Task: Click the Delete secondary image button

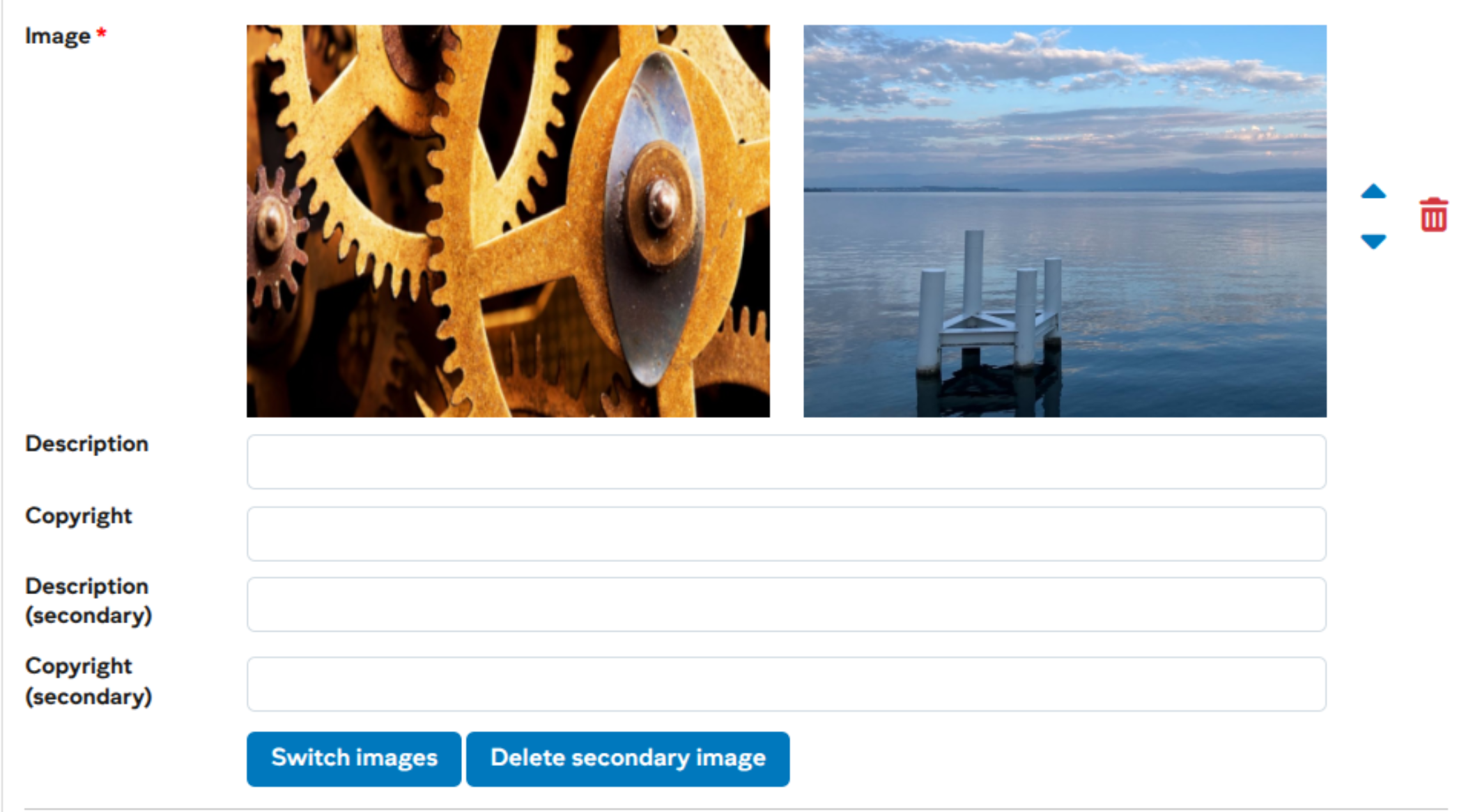Action: (x=628, y=758)
